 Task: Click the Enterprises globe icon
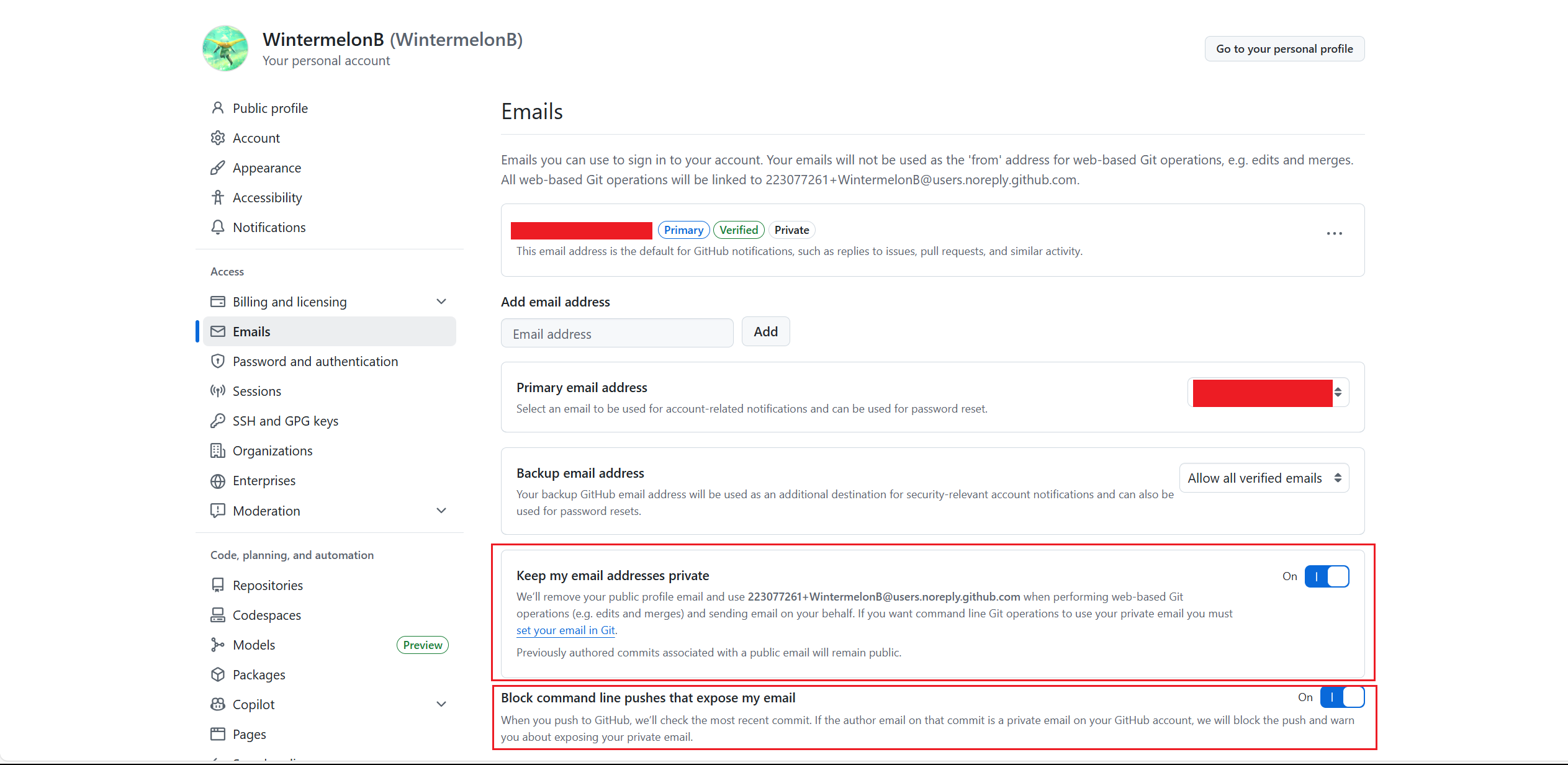pyautogui.click(x=217, y=481)
